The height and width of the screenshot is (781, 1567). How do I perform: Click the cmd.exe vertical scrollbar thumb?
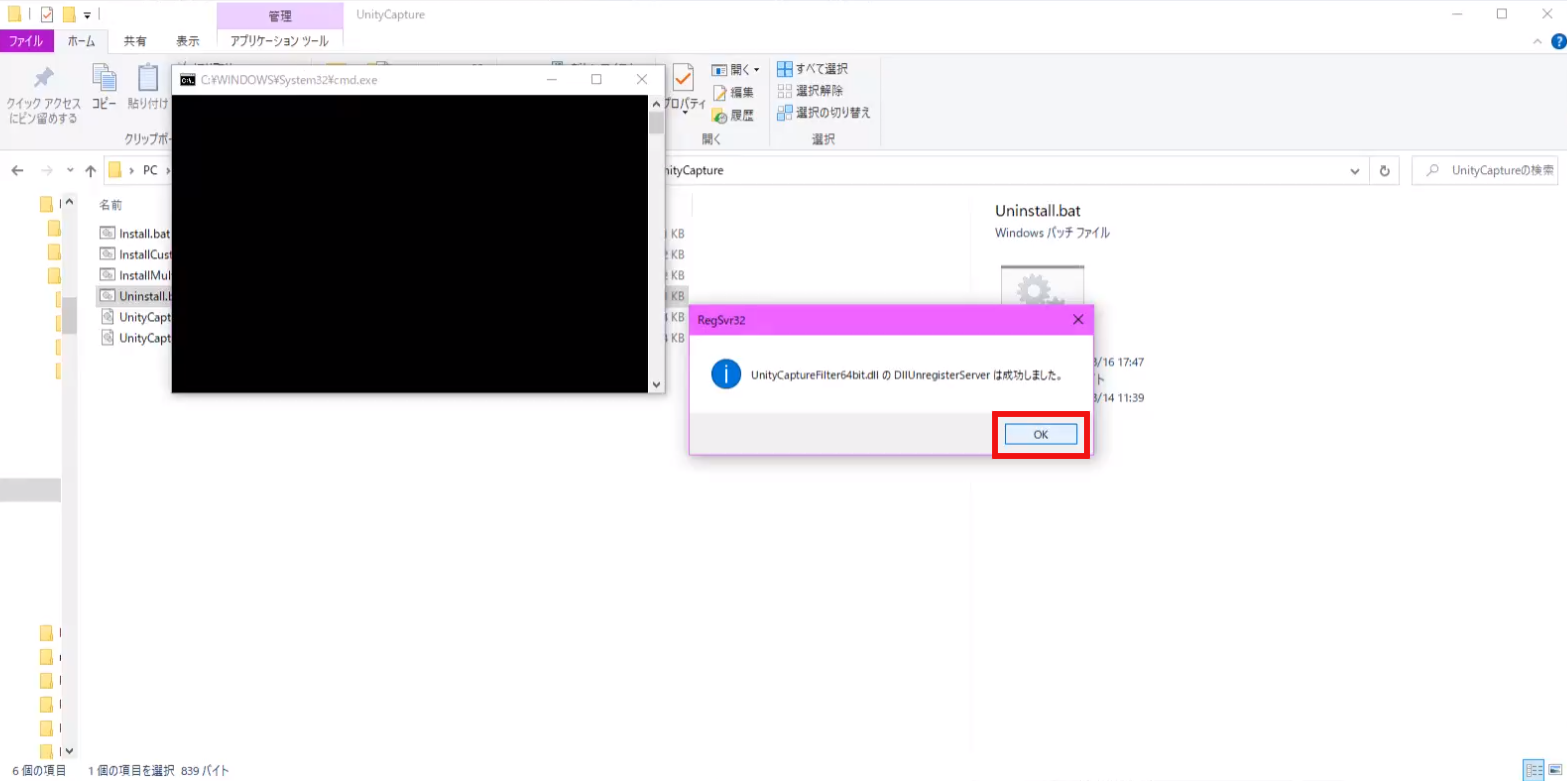point(657,123)
